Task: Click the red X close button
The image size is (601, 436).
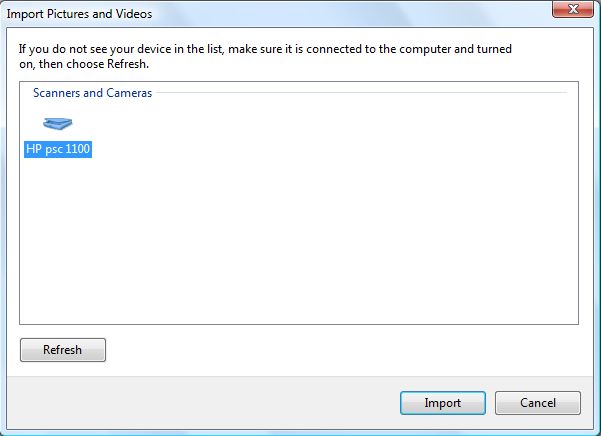Action: [573, 8]
